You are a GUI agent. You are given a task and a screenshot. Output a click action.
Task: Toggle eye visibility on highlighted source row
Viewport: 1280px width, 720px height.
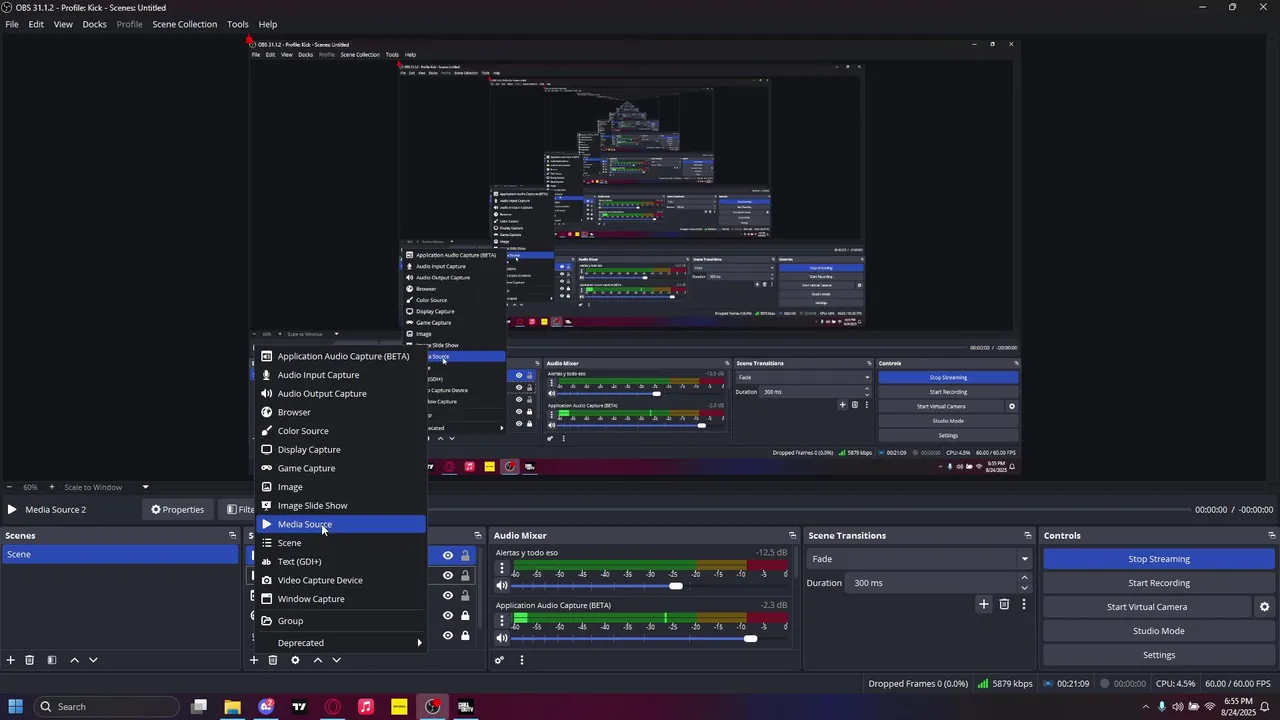click(x=448, y=556)
